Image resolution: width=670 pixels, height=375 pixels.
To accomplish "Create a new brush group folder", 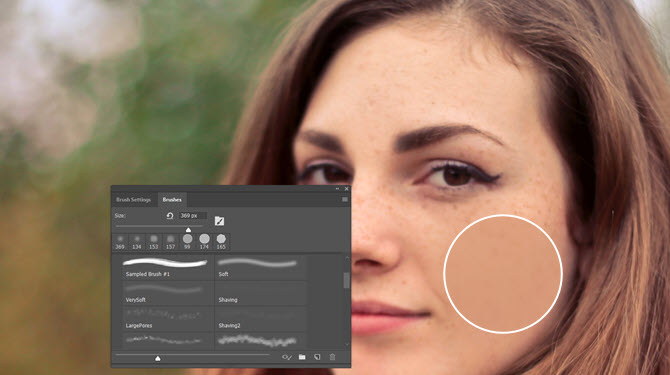I will 302,357.
